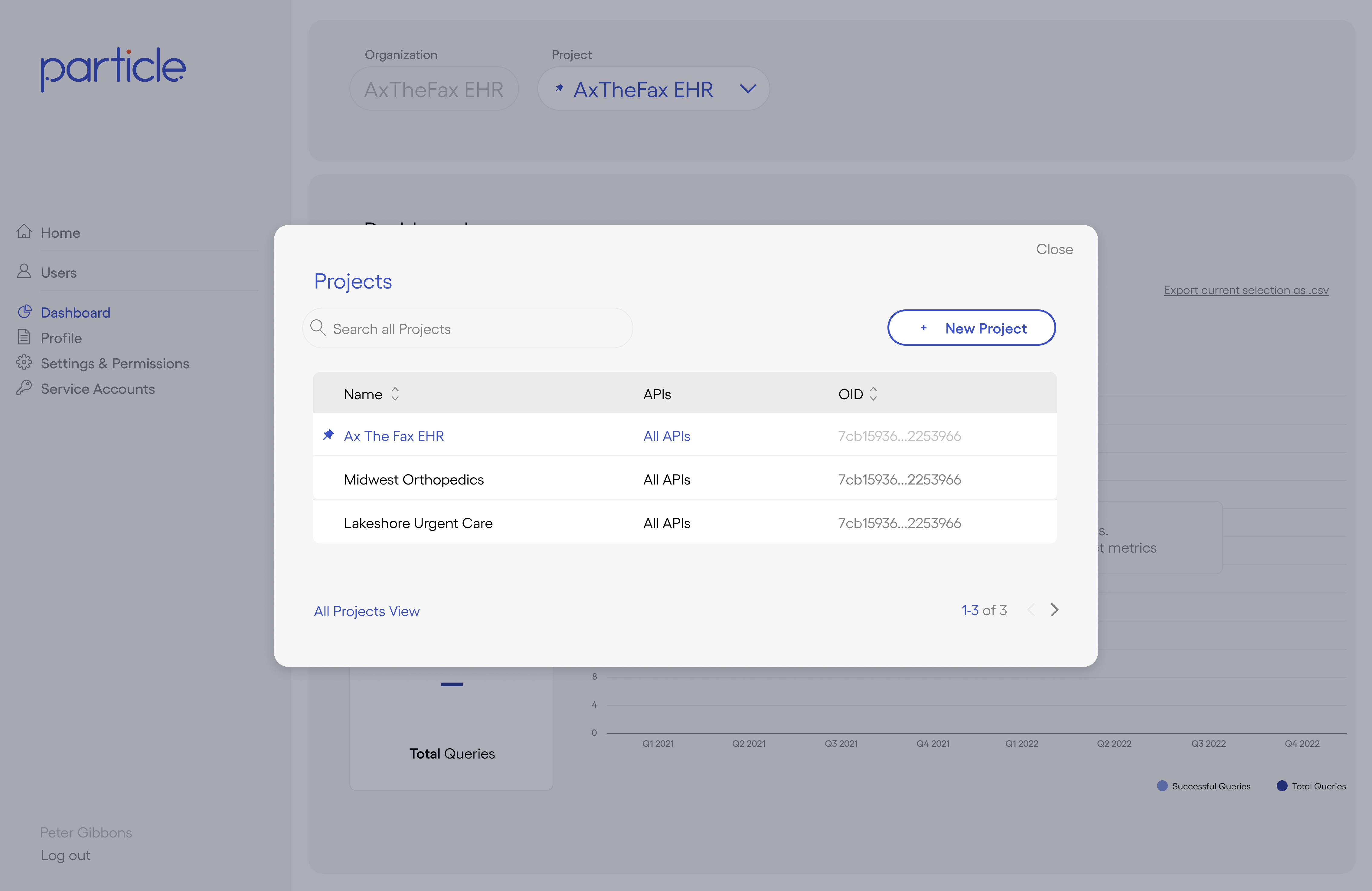Viewport: 1372px width, 891px height.
Task: Click the Profile document icon
Action: point(24,337)
